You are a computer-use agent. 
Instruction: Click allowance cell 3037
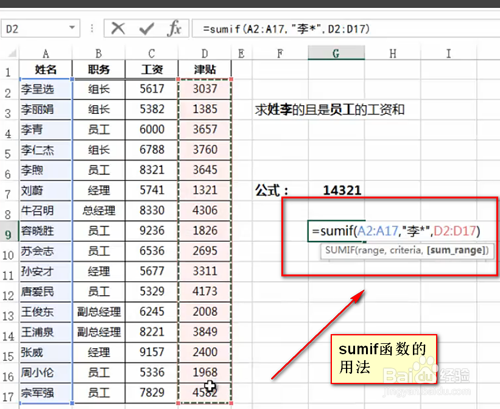[205, 89]
